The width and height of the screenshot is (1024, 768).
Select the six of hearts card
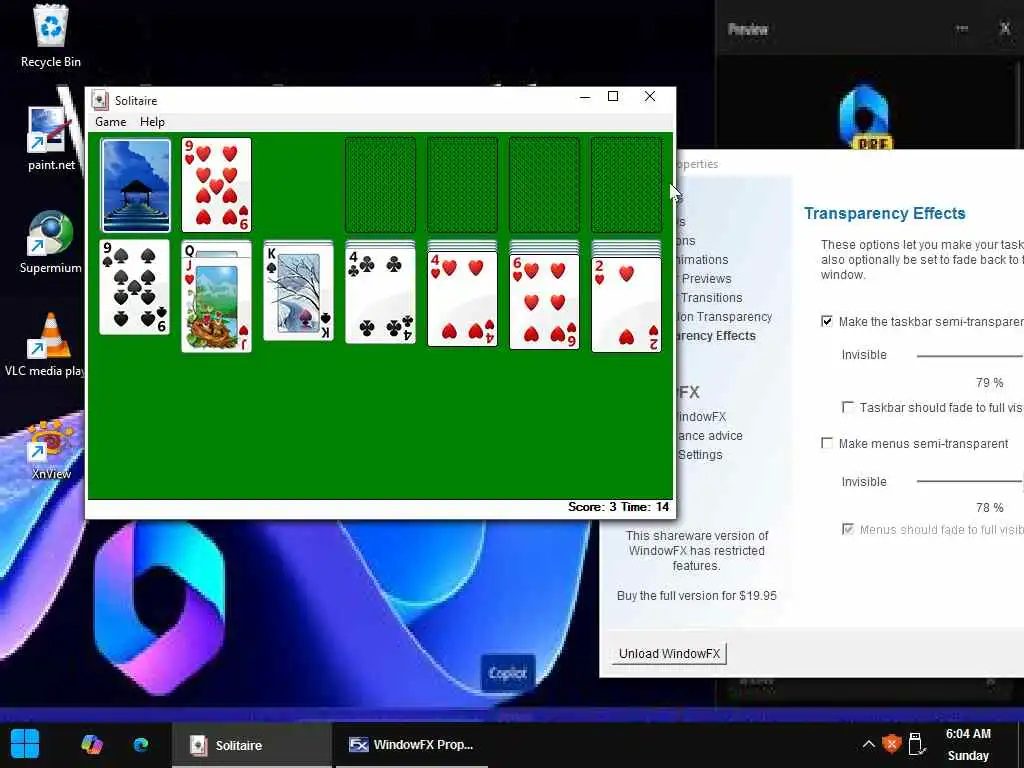(544, 302)
